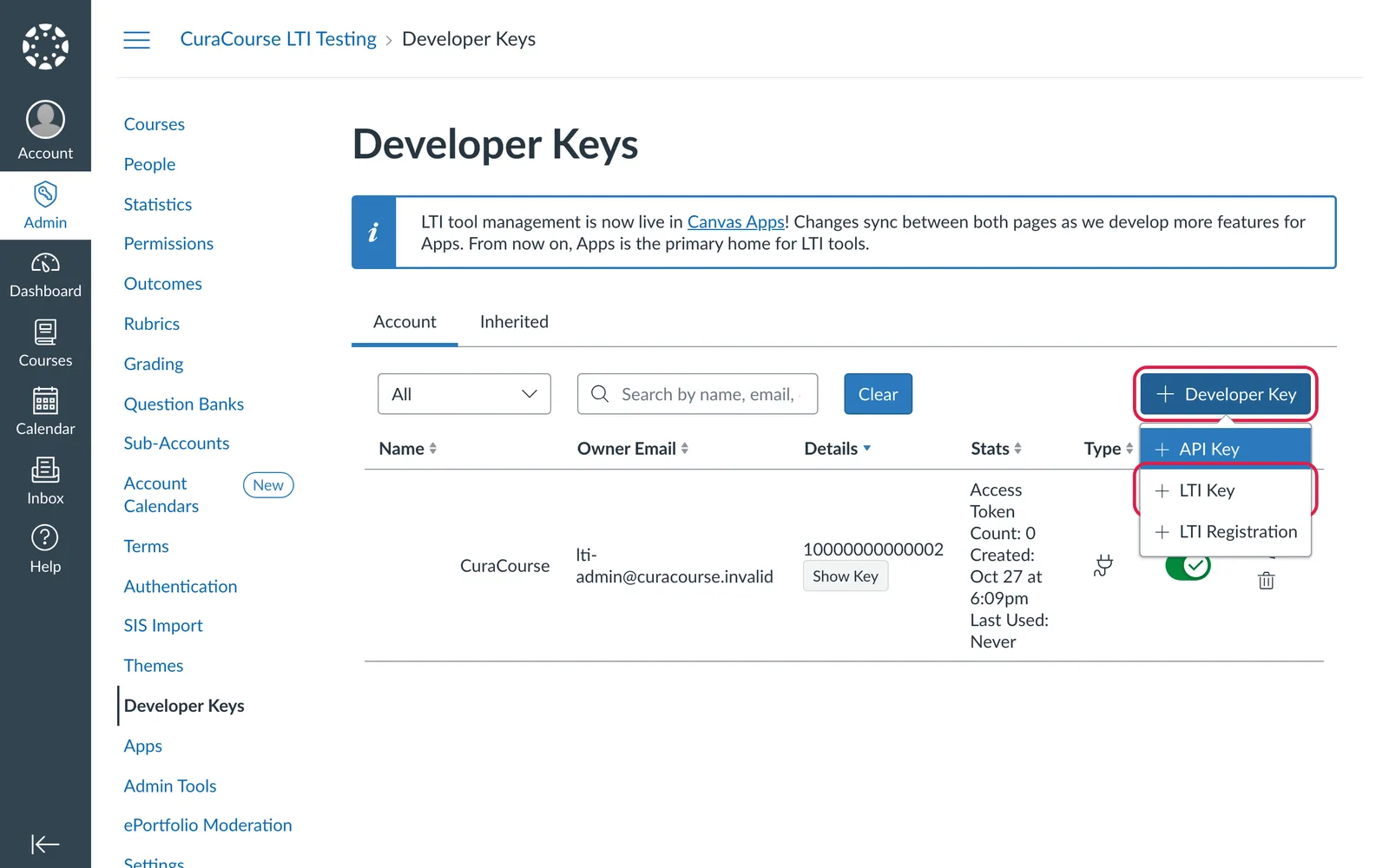Open the Account Calendars link
This screenshot has height=868, width=1389.
click(161, 495)
